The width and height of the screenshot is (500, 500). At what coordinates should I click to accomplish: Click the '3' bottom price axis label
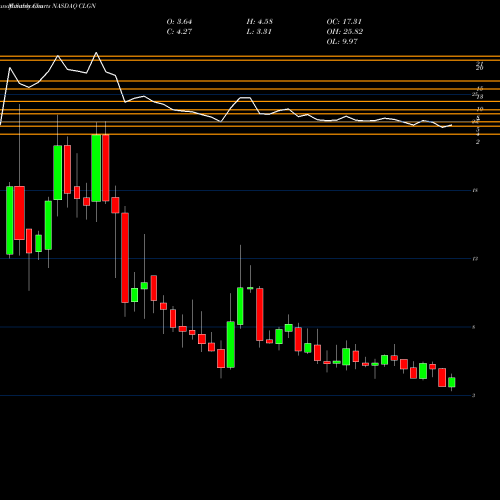pyautogui.click(x=474, y=396)
